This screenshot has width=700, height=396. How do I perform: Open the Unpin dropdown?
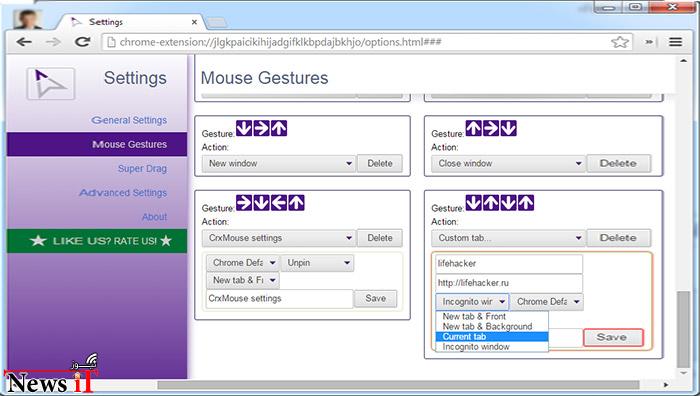click(x=317, y=263)
